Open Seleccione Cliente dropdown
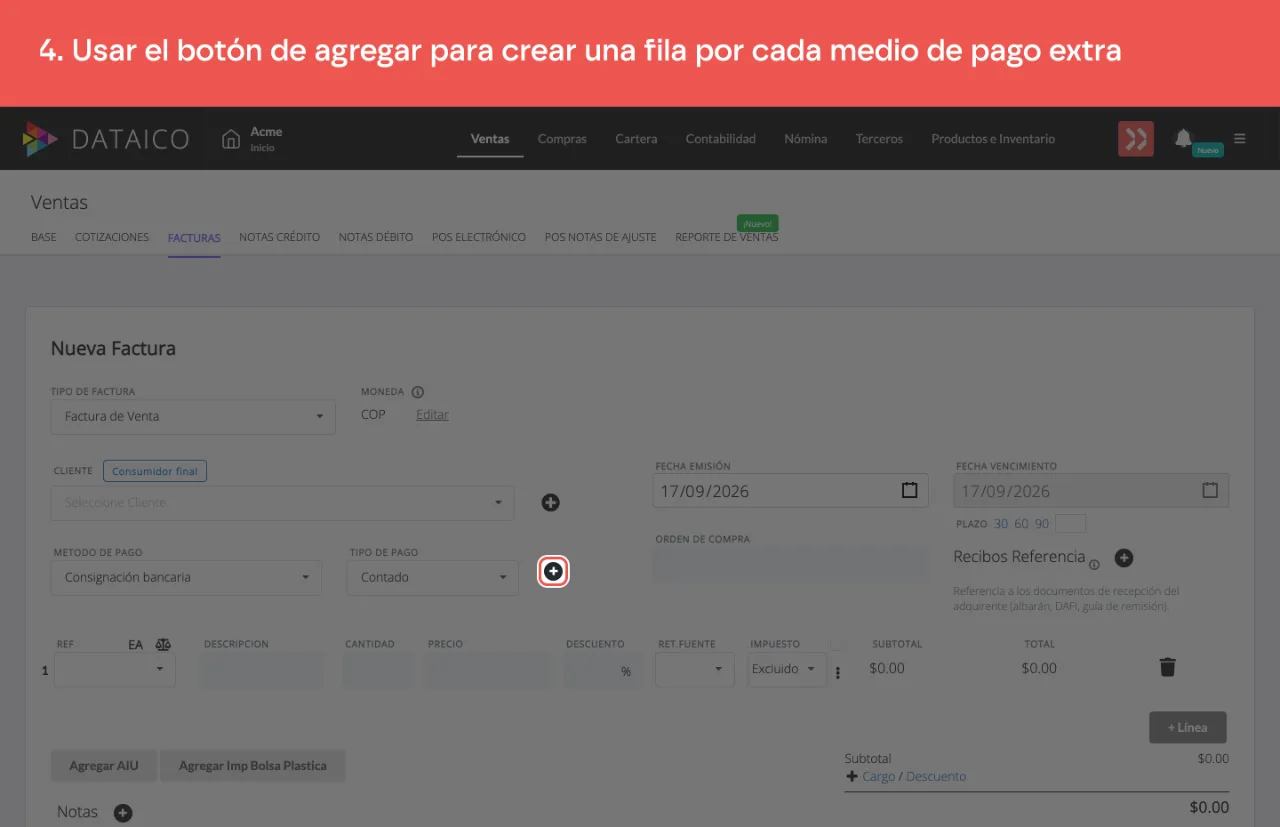The image size is (1280, 827). click(x=283, y=503)
